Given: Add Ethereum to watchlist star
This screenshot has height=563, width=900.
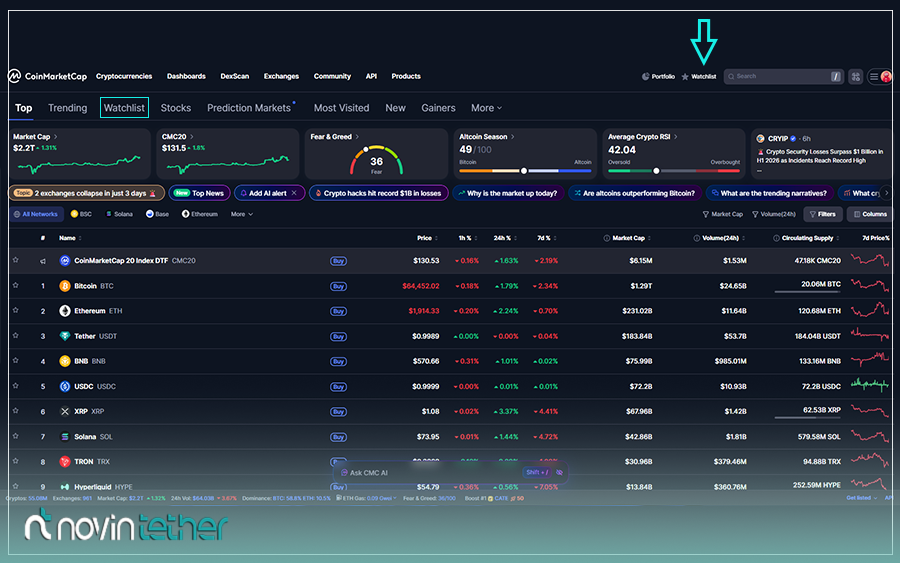Looking at the screenshot, I should [15, 310].
